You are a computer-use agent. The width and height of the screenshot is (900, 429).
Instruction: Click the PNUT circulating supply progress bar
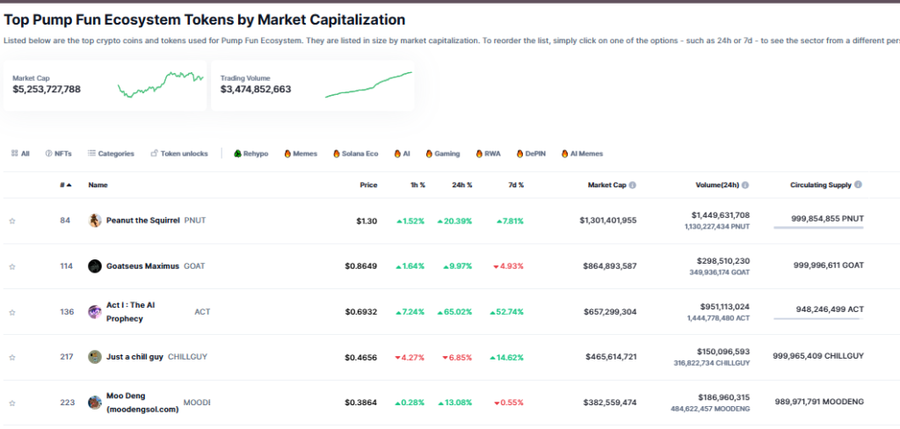tap(818, 229)
